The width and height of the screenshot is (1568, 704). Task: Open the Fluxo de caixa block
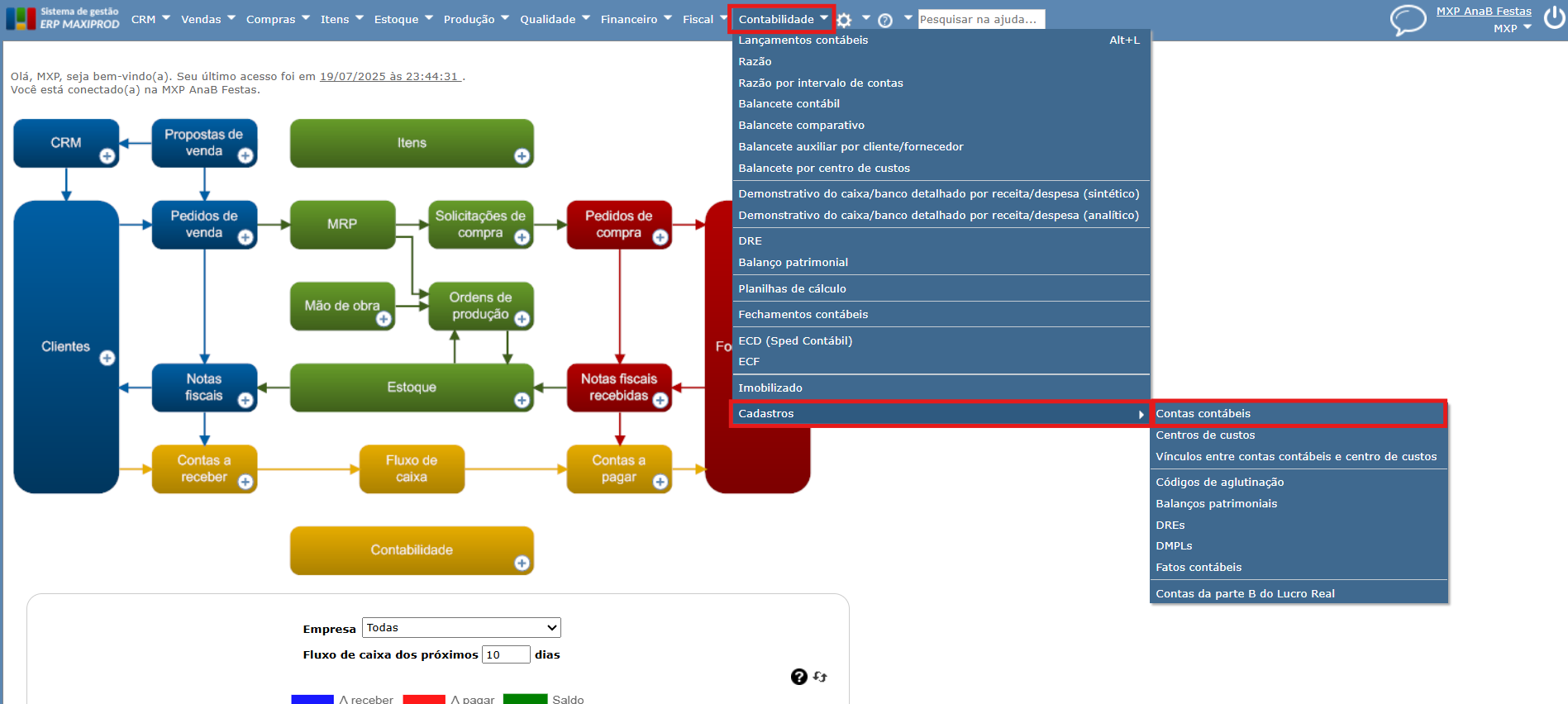(x=412, y=469)
